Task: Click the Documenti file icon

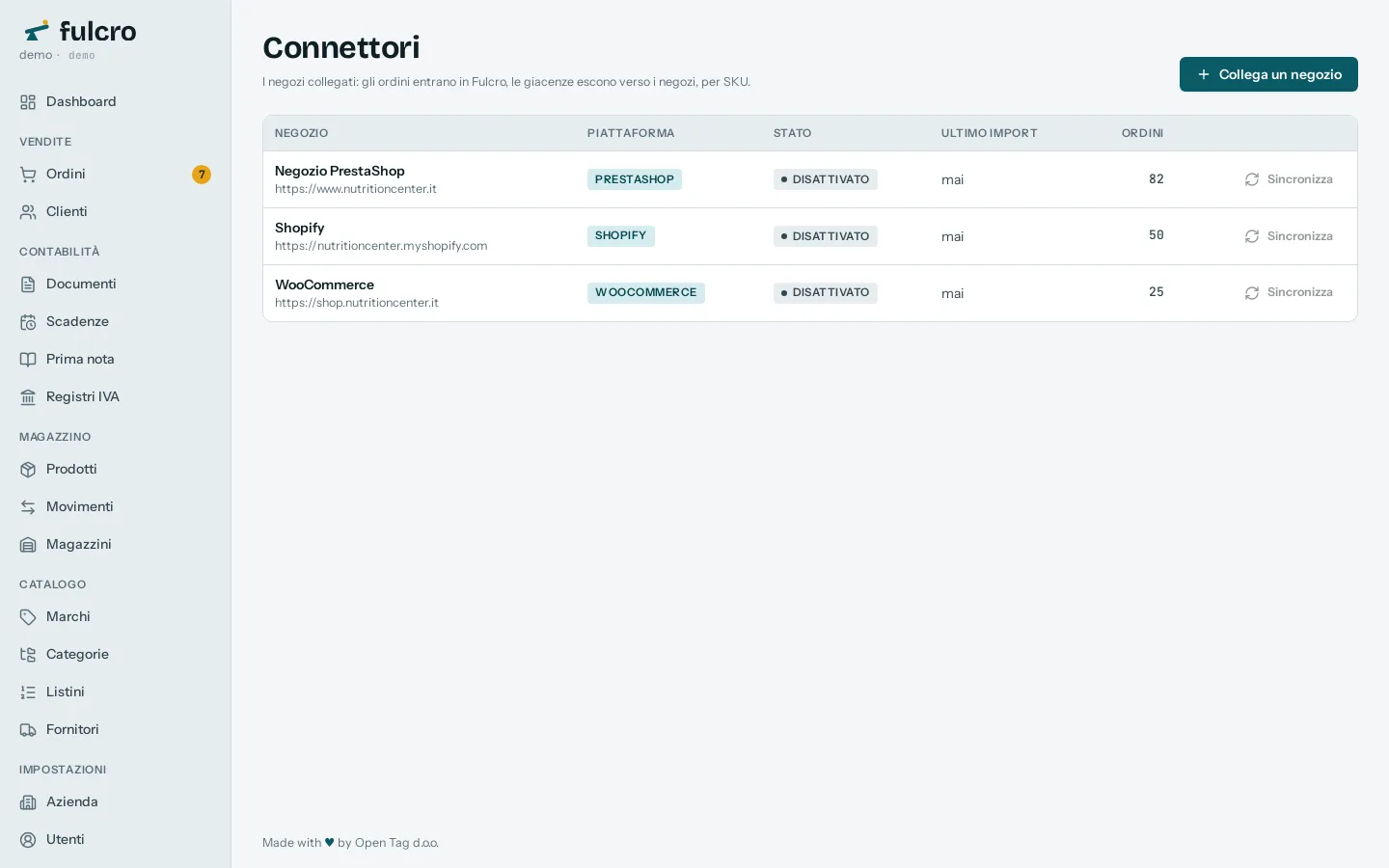Action: coord(28,285)
